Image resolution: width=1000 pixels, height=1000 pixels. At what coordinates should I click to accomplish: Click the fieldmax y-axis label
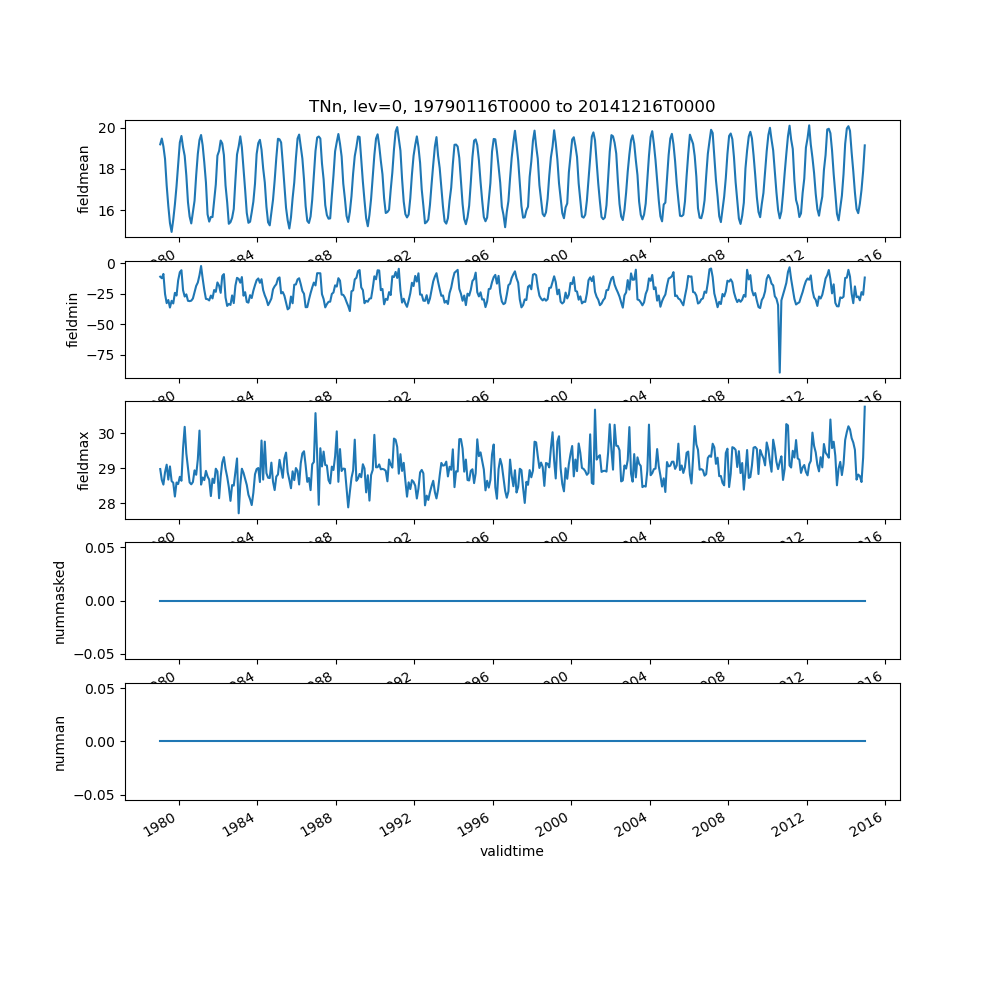[84, 460]
